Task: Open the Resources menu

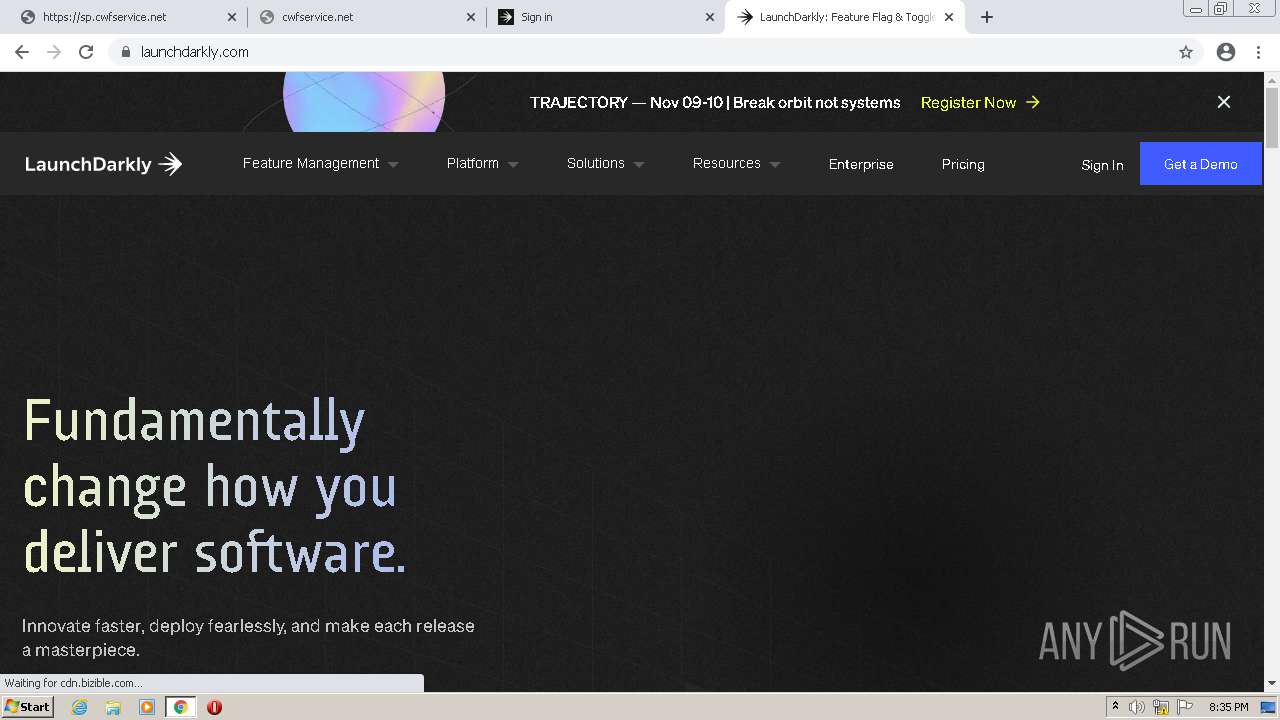Action: 727,163
